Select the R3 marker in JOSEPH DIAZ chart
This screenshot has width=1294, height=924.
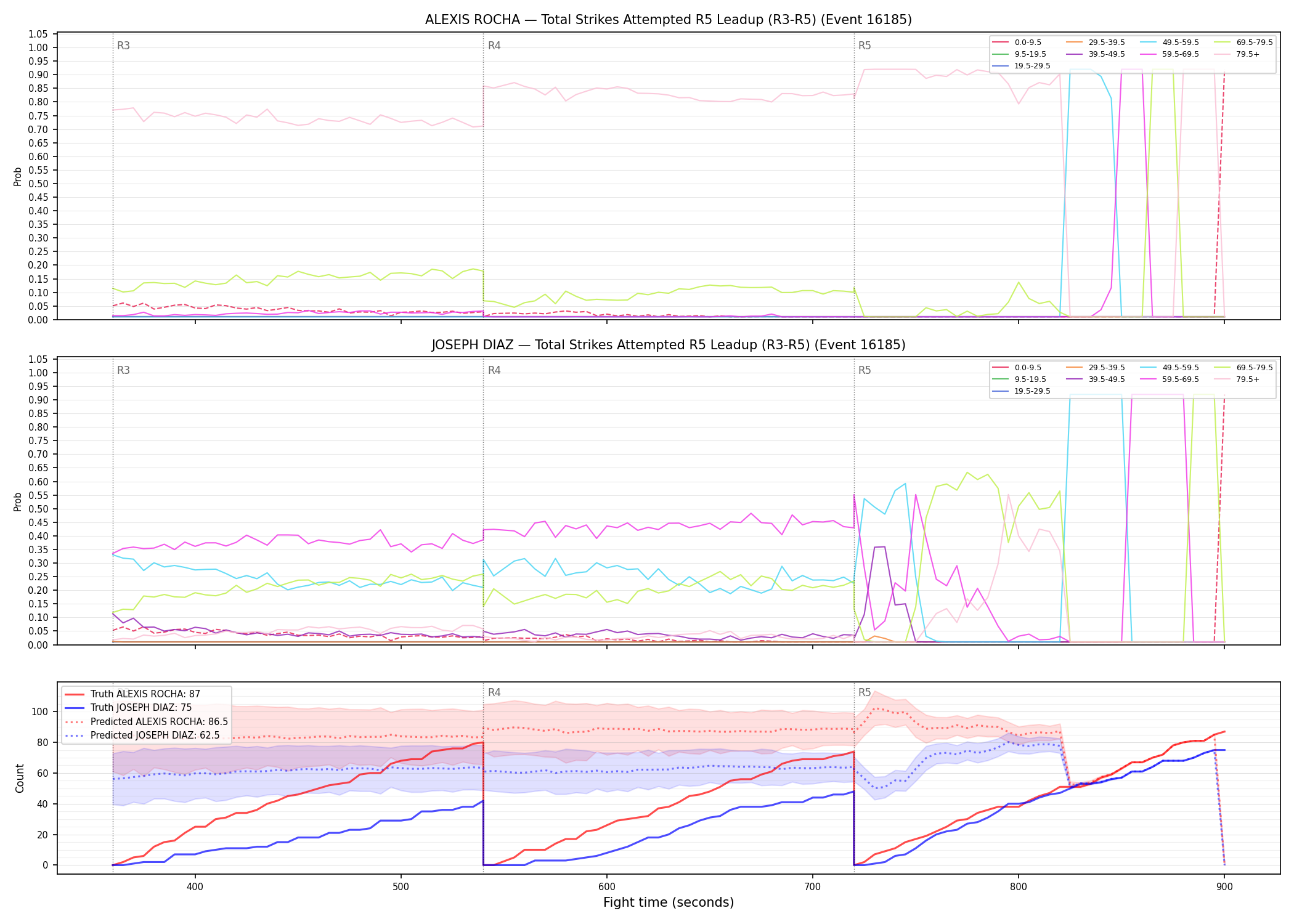pos(123,370)
